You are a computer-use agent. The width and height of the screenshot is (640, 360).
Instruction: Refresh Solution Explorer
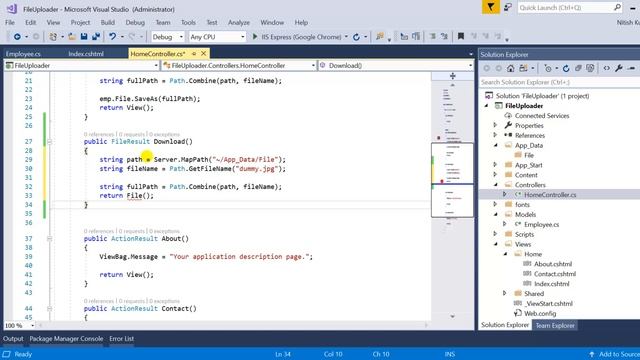[x=566, y=68]
